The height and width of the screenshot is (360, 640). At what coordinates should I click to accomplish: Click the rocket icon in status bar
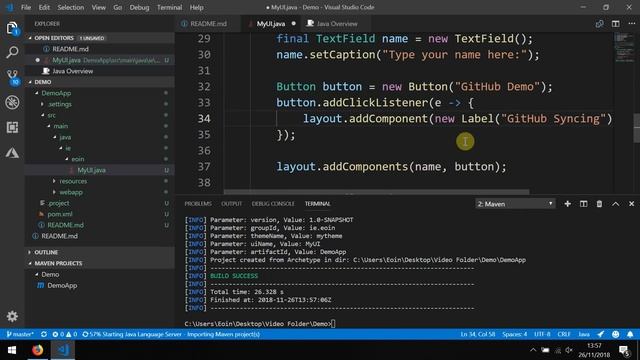600,334
